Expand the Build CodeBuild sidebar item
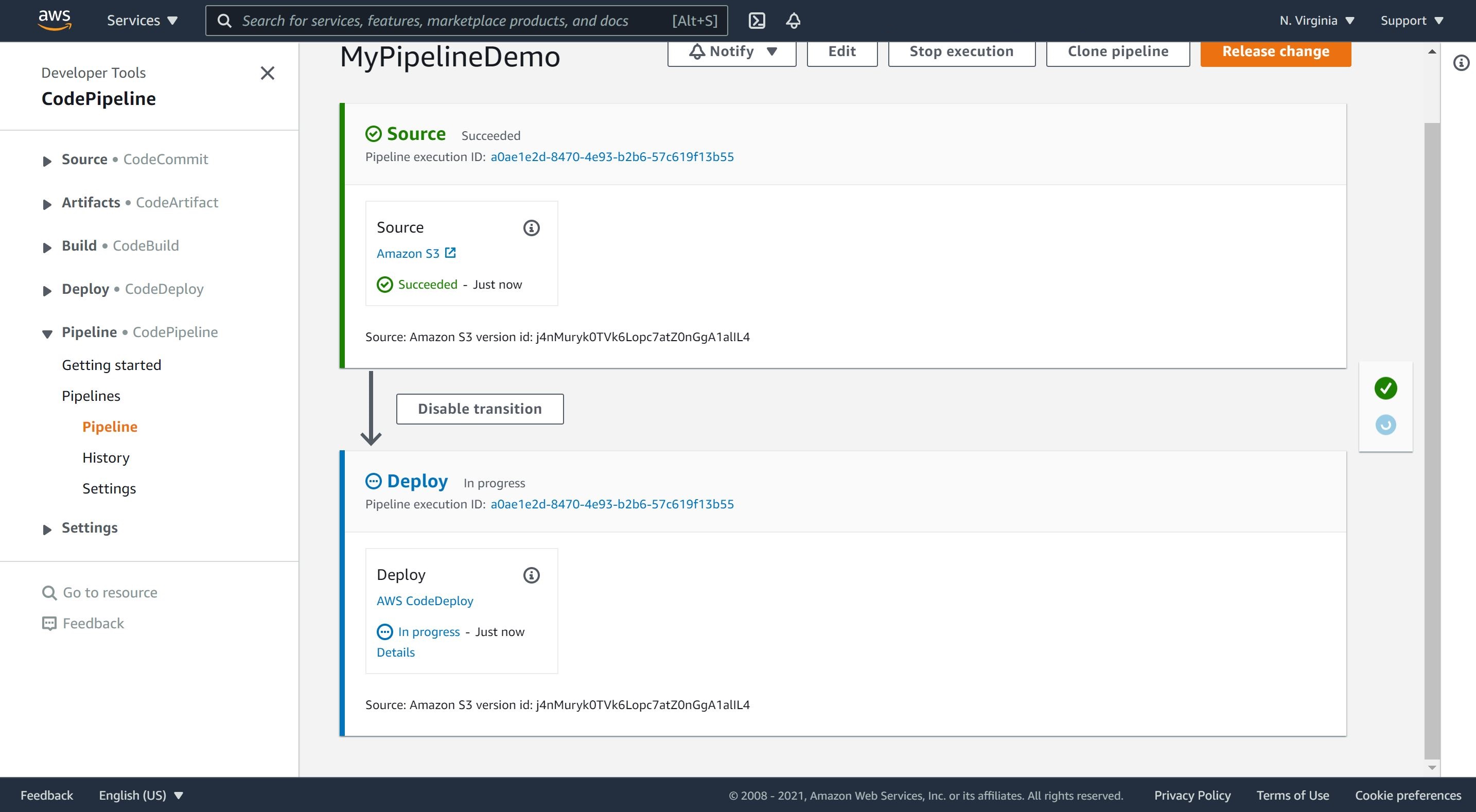Screen dimensions: 1476x812 [47, 246]
